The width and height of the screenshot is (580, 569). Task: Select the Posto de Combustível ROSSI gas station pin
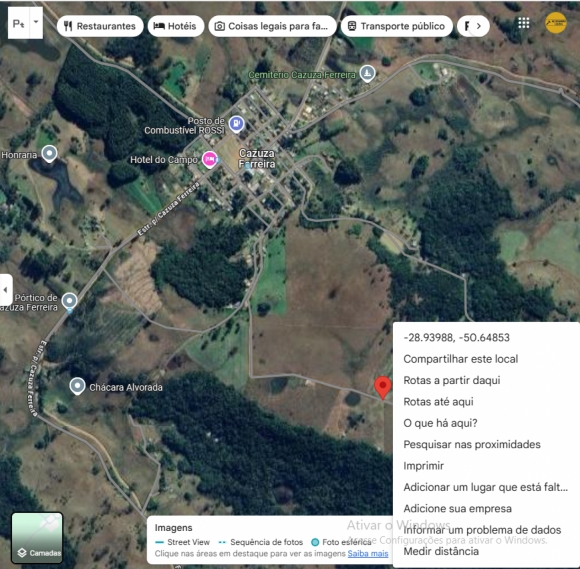point(236,124)
